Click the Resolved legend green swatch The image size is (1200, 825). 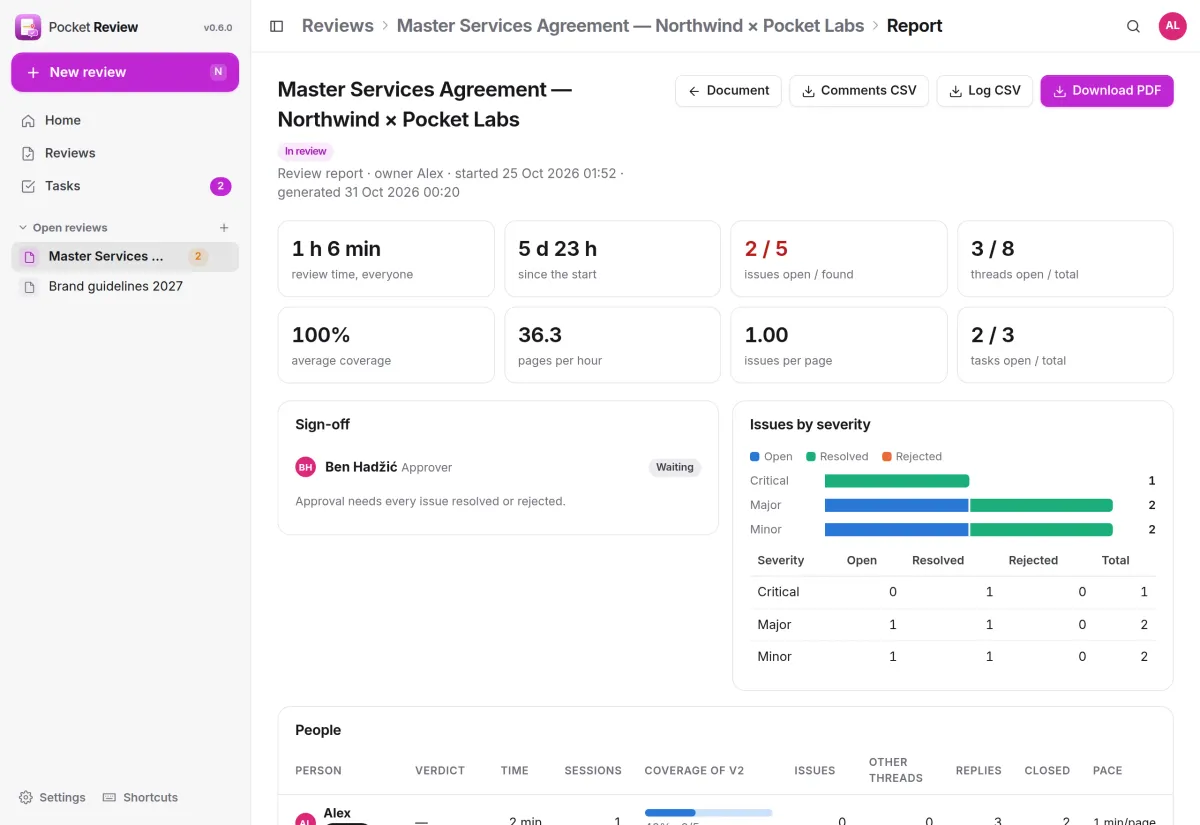pyautogui.click(x=811, y=457)
